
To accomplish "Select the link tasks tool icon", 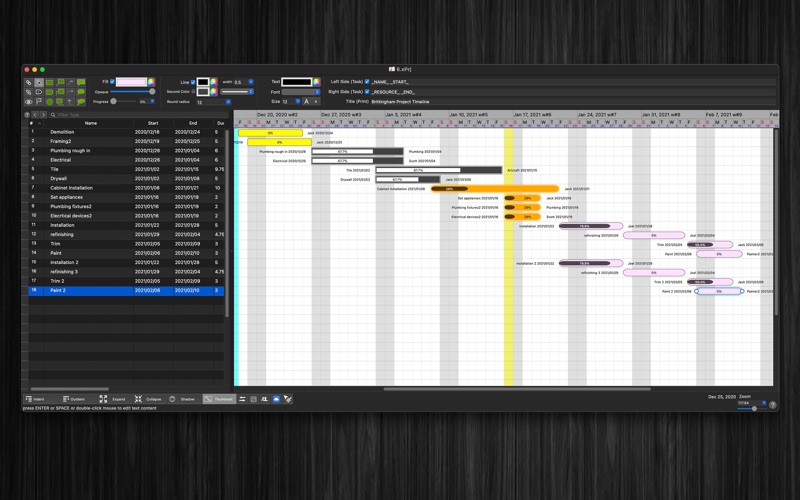I will click(29, 82).
